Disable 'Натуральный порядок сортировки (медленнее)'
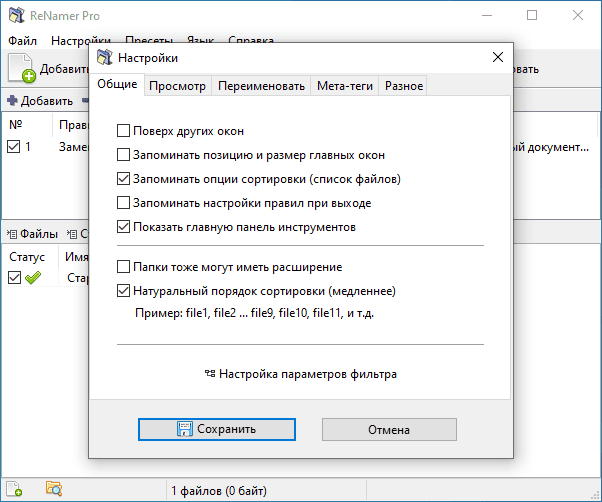Screen dimensions: 602x502 click(x=123, y=291)
